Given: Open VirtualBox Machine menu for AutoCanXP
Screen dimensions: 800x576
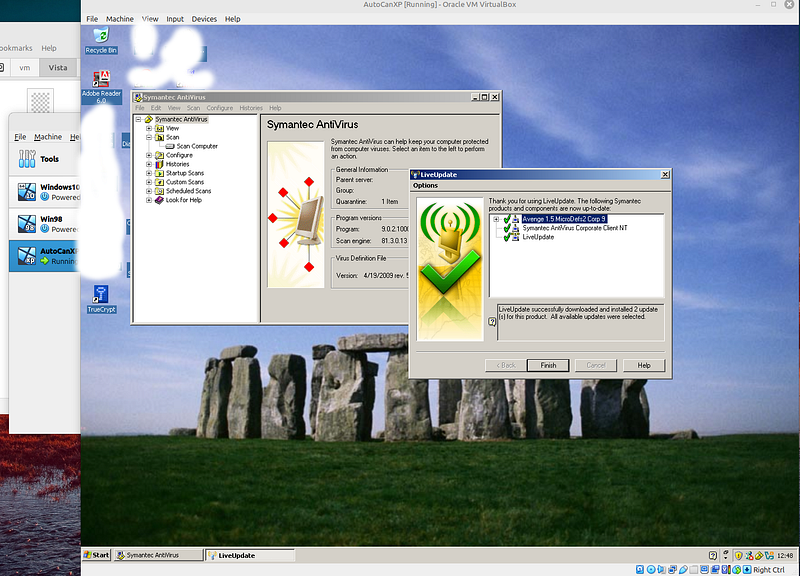Looking at the screenshot, I should pyautogui.click(x=120, y=19).
